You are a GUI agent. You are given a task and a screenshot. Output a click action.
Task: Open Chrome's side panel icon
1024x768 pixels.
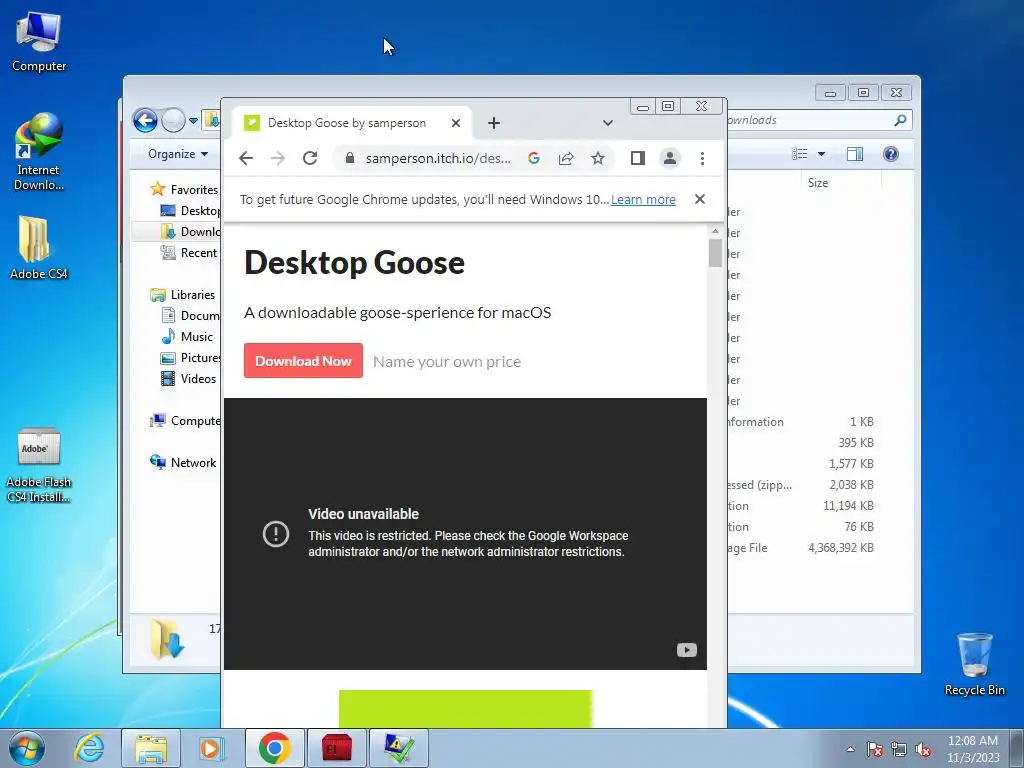coord(637,158)
